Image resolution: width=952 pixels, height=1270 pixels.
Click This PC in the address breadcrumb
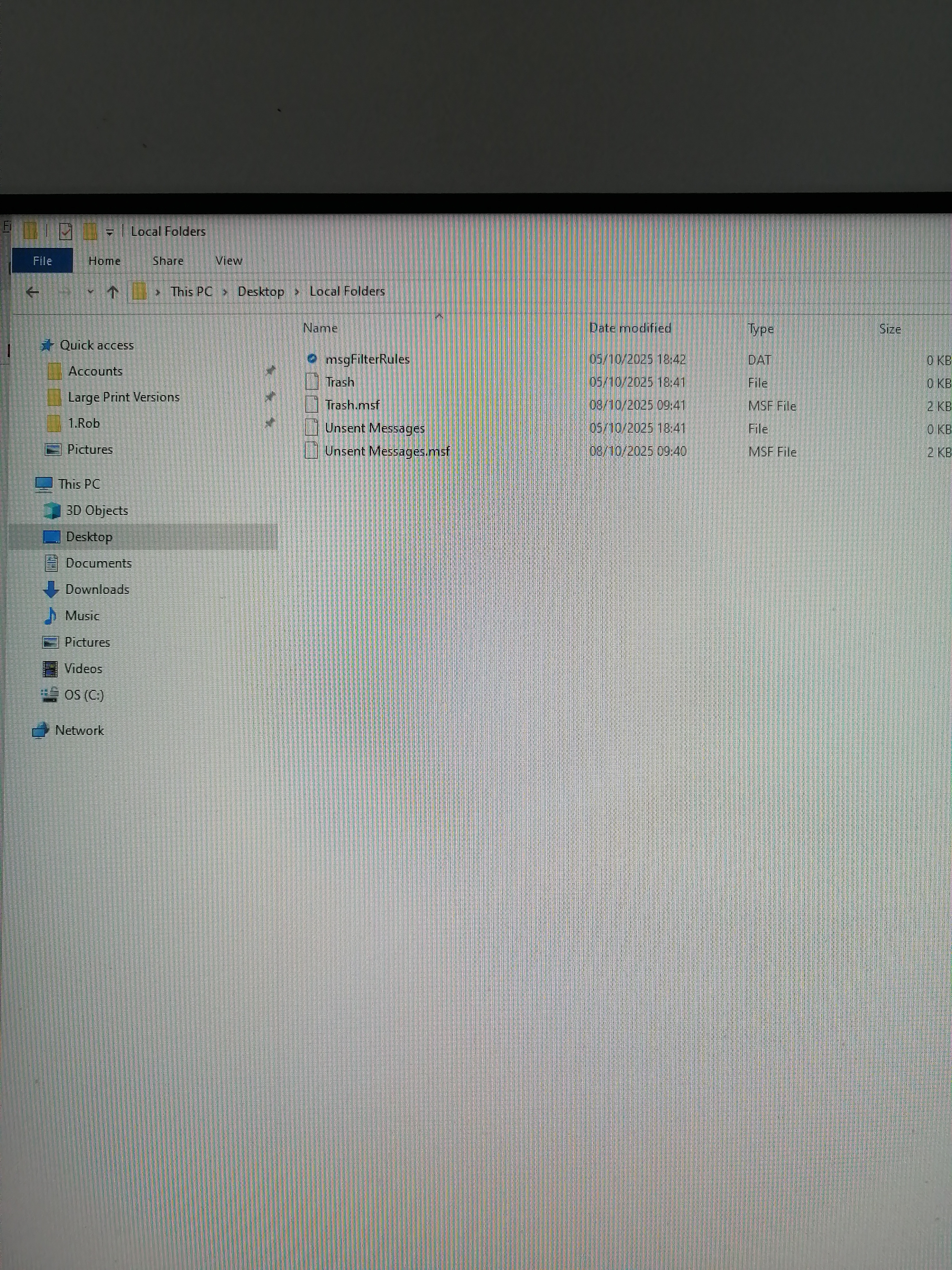click(191, 292)
